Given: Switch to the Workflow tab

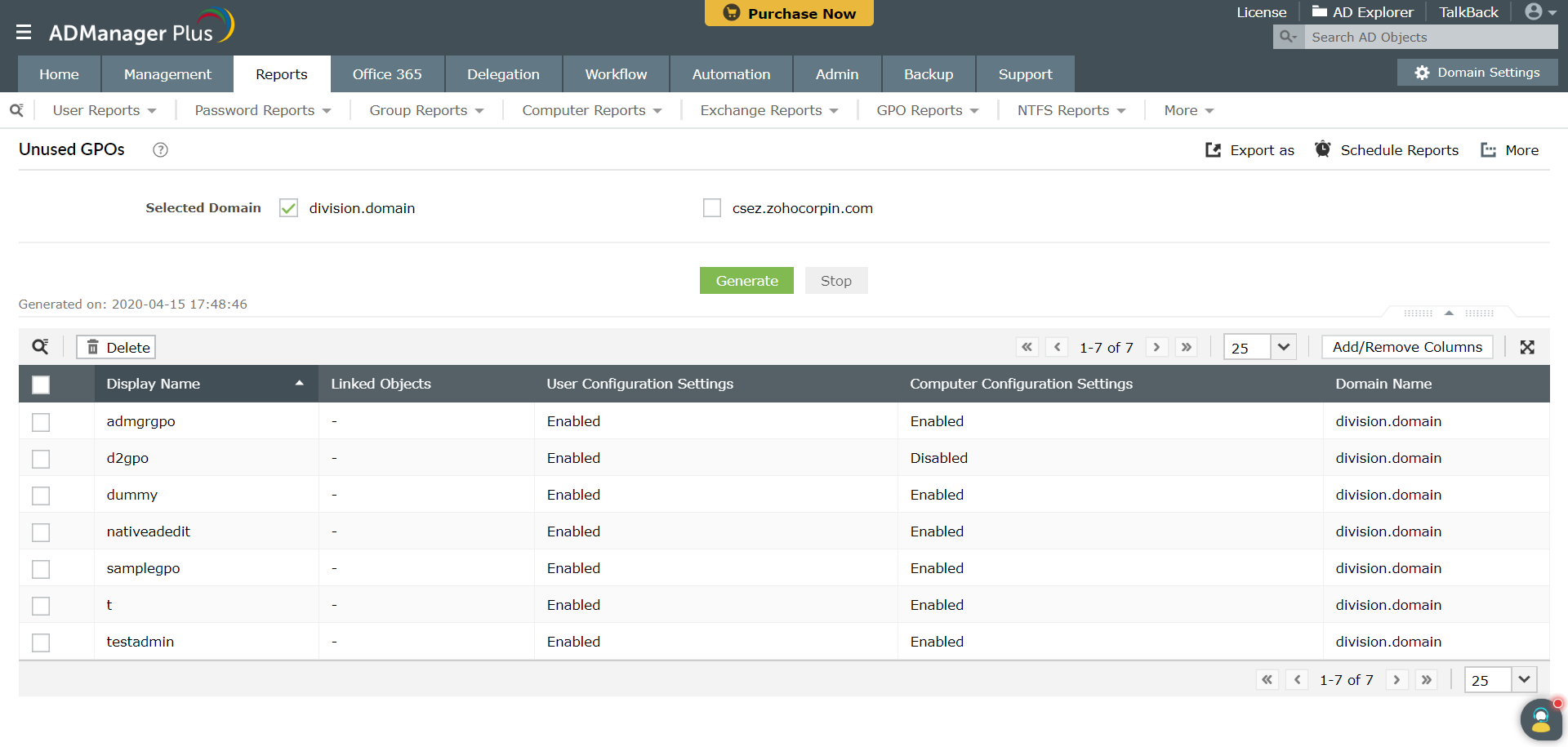Looking at the screenshot, I should [616, 74].
